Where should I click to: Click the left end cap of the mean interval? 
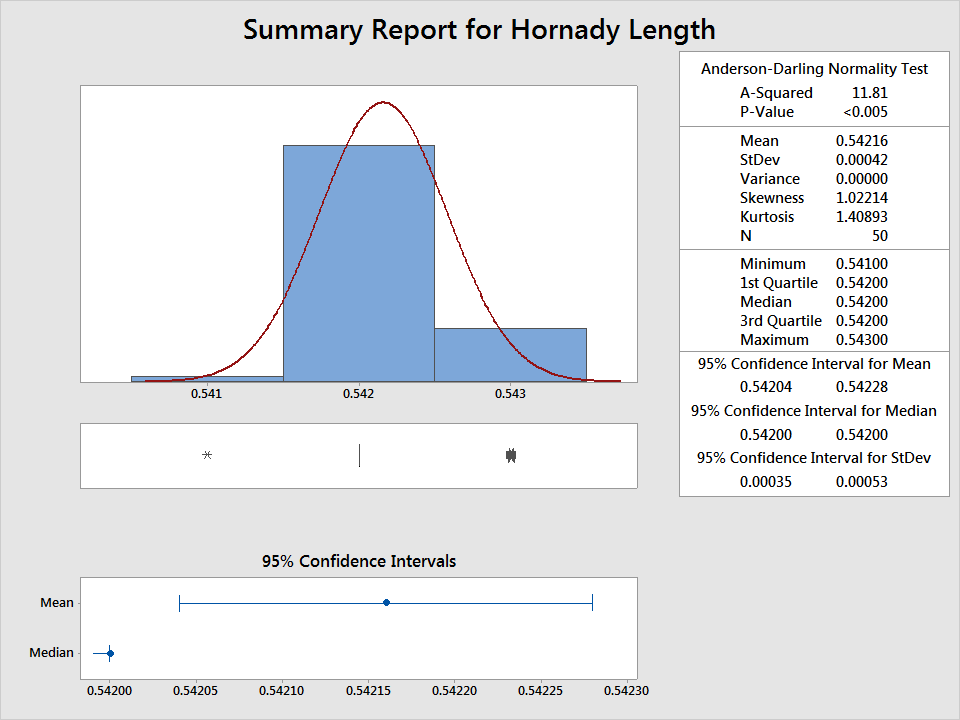point(179,602)
